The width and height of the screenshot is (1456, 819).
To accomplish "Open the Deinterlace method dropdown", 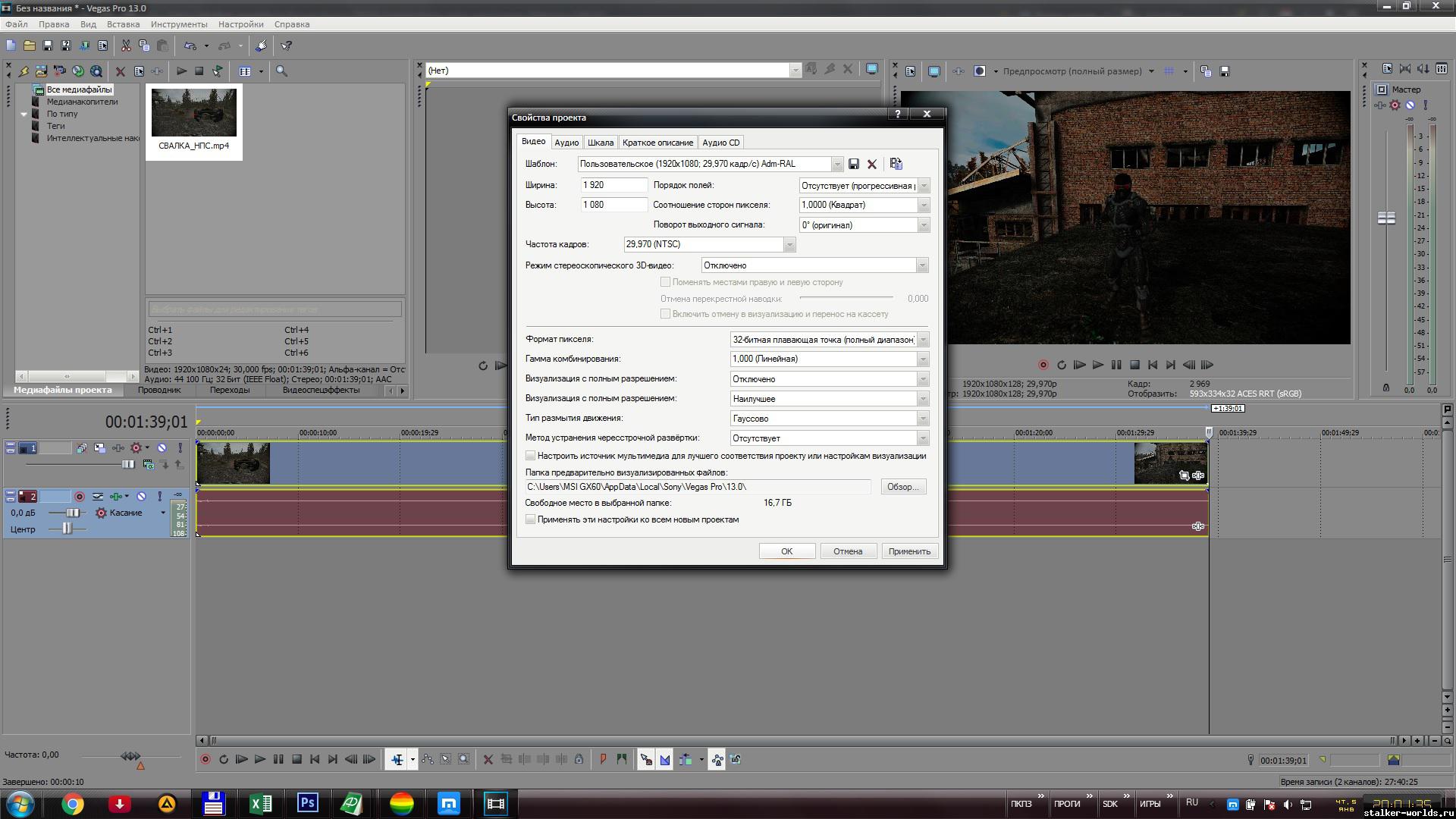I will point(923,438).
